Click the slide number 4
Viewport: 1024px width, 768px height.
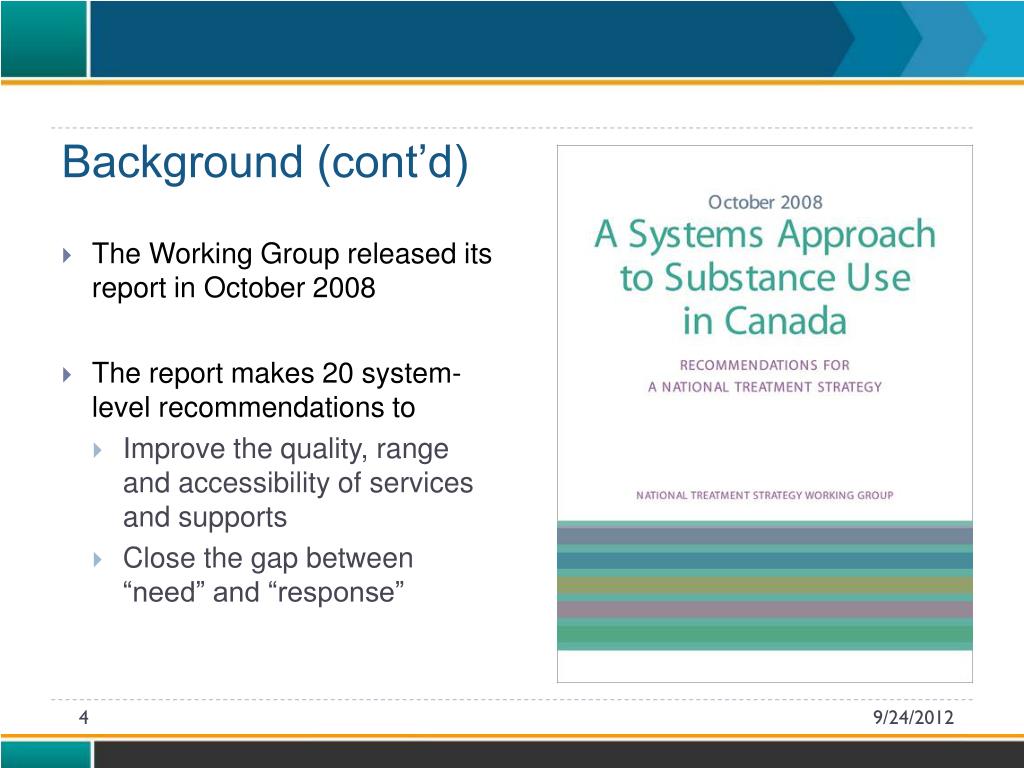coord(84,718)
